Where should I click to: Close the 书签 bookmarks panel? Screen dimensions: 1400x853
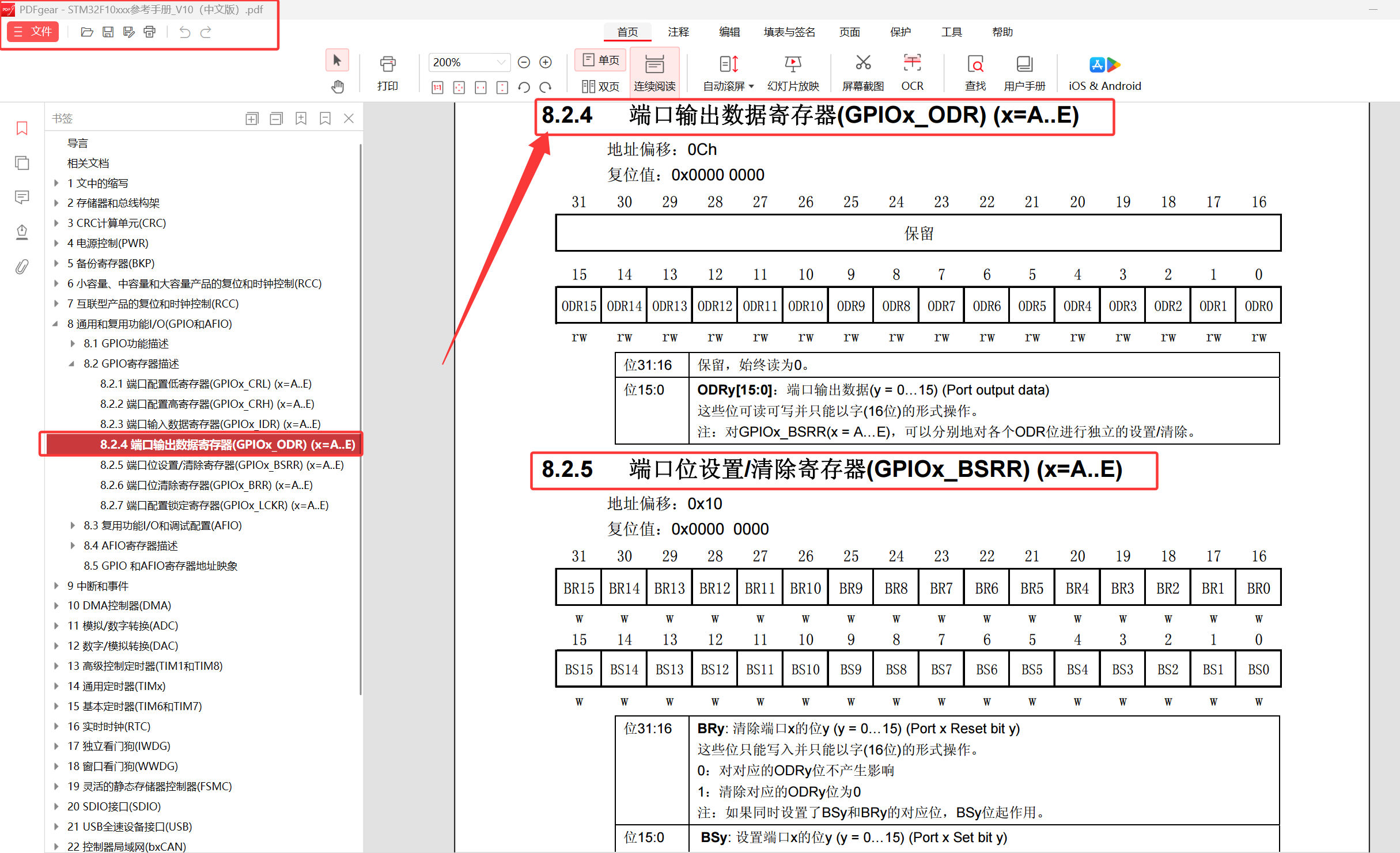pyautogui.click(x=349, y=119)
